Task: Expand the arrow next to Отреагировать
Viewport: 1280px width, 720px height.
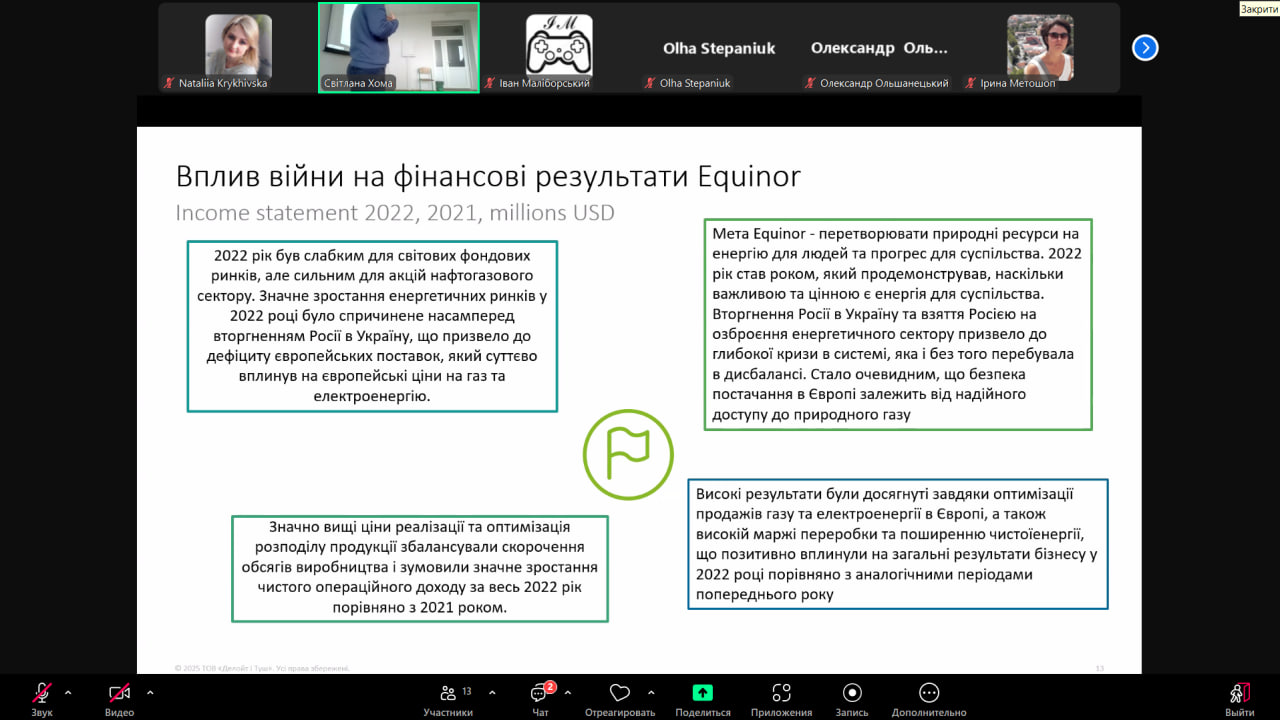Action: pos(651,692)
